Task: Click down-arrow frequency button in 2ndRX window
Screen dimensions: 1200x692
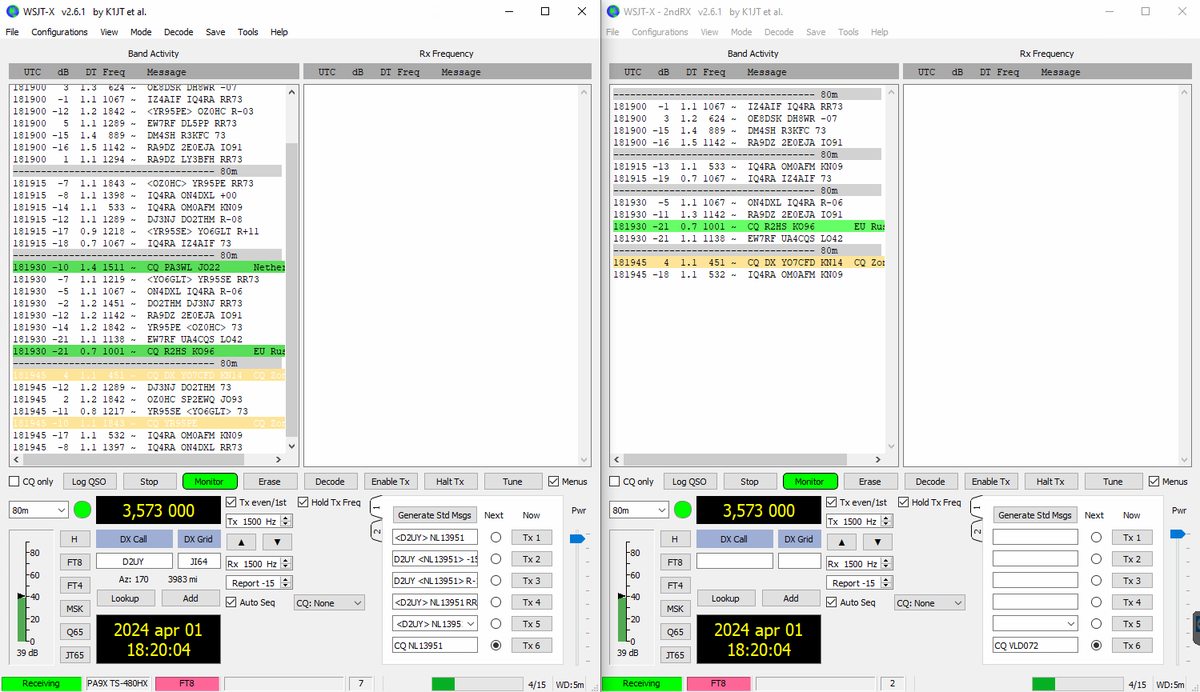Action: 877,541
